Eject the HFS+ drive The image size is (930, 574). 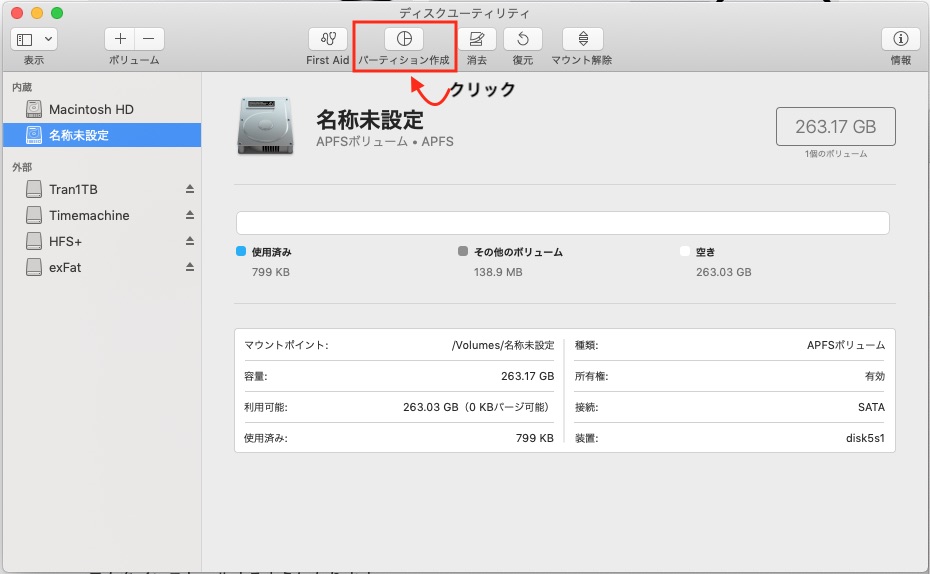pyautogui.click(x=190, y=242)
